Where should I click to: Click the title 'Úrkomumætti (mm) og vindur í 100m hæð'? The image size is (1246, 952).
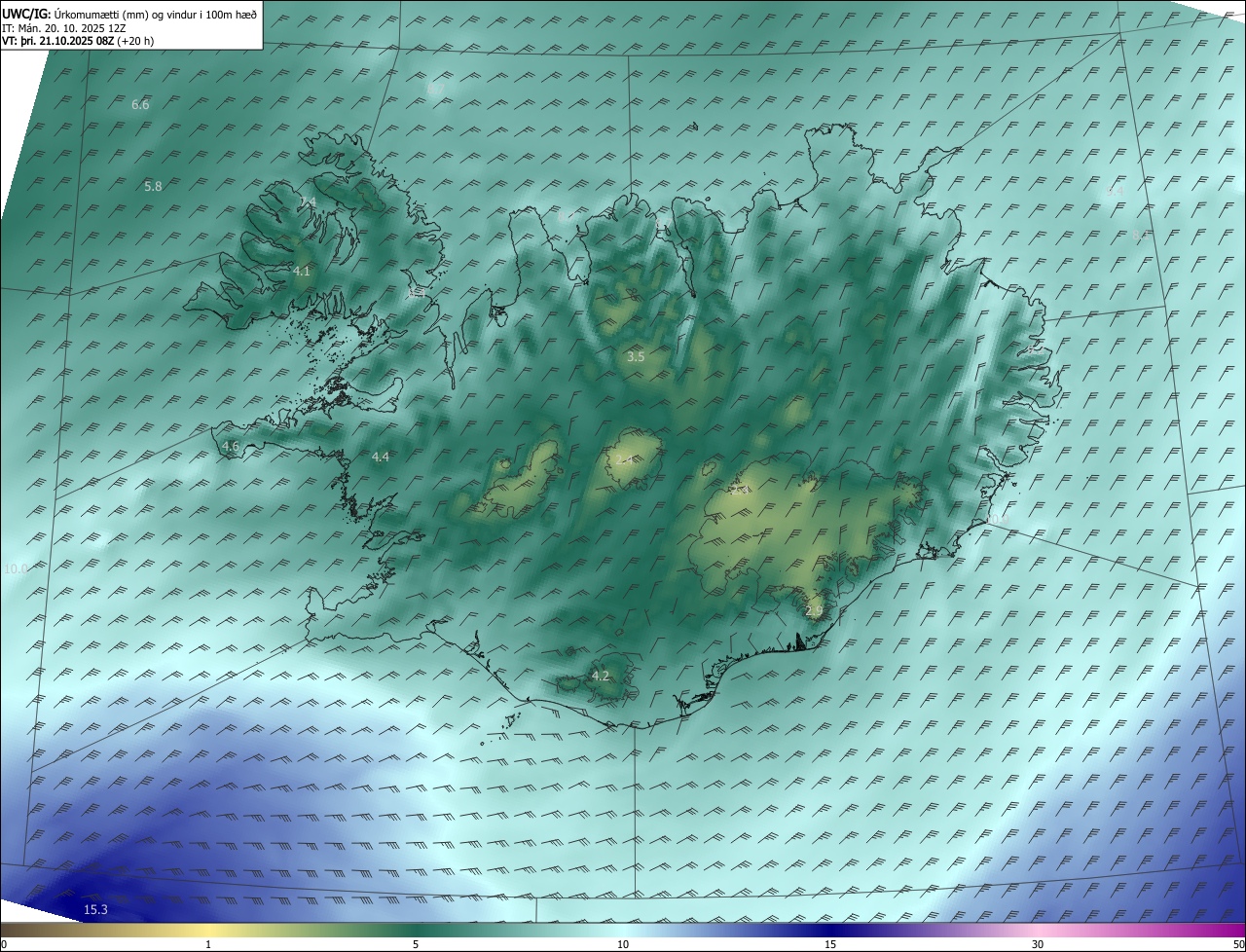click(x=154, y=15)
